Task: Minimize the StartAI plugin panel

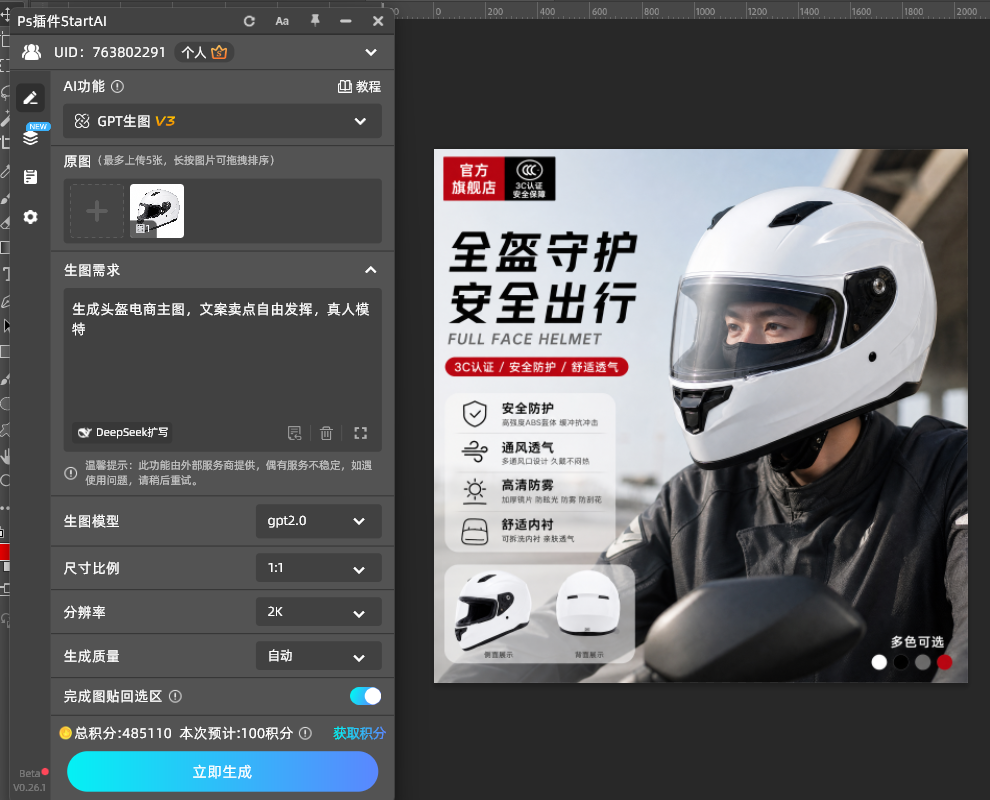Action: pos(345,21)
